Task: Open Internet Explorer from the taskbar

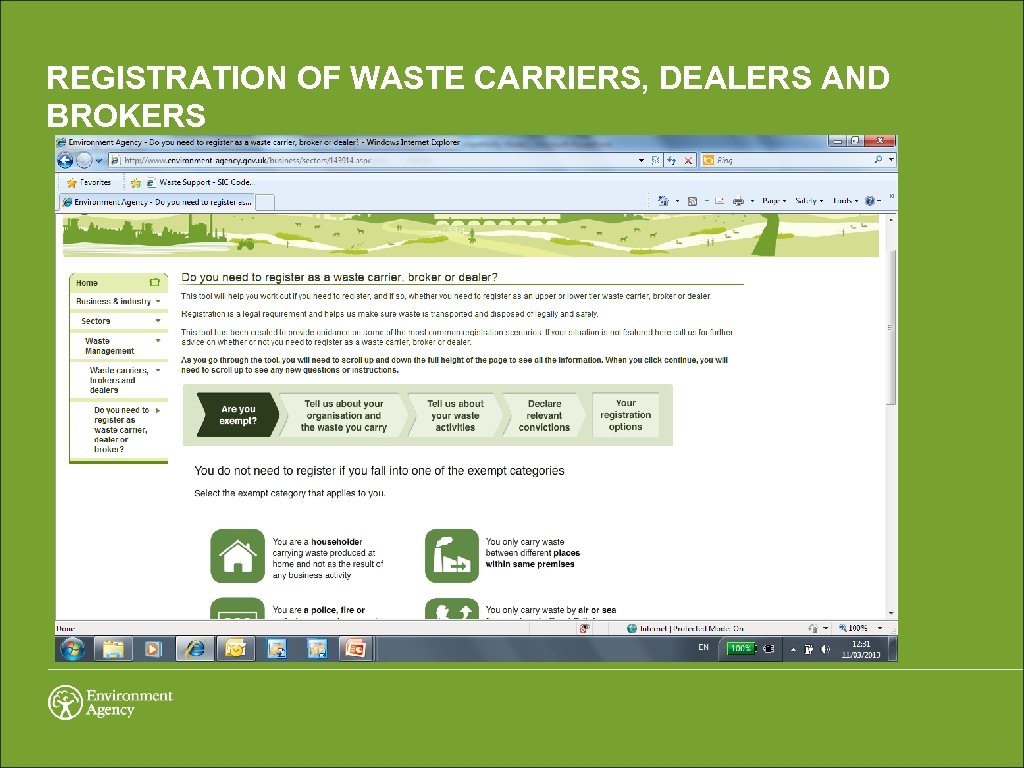Action: (195, 648)
